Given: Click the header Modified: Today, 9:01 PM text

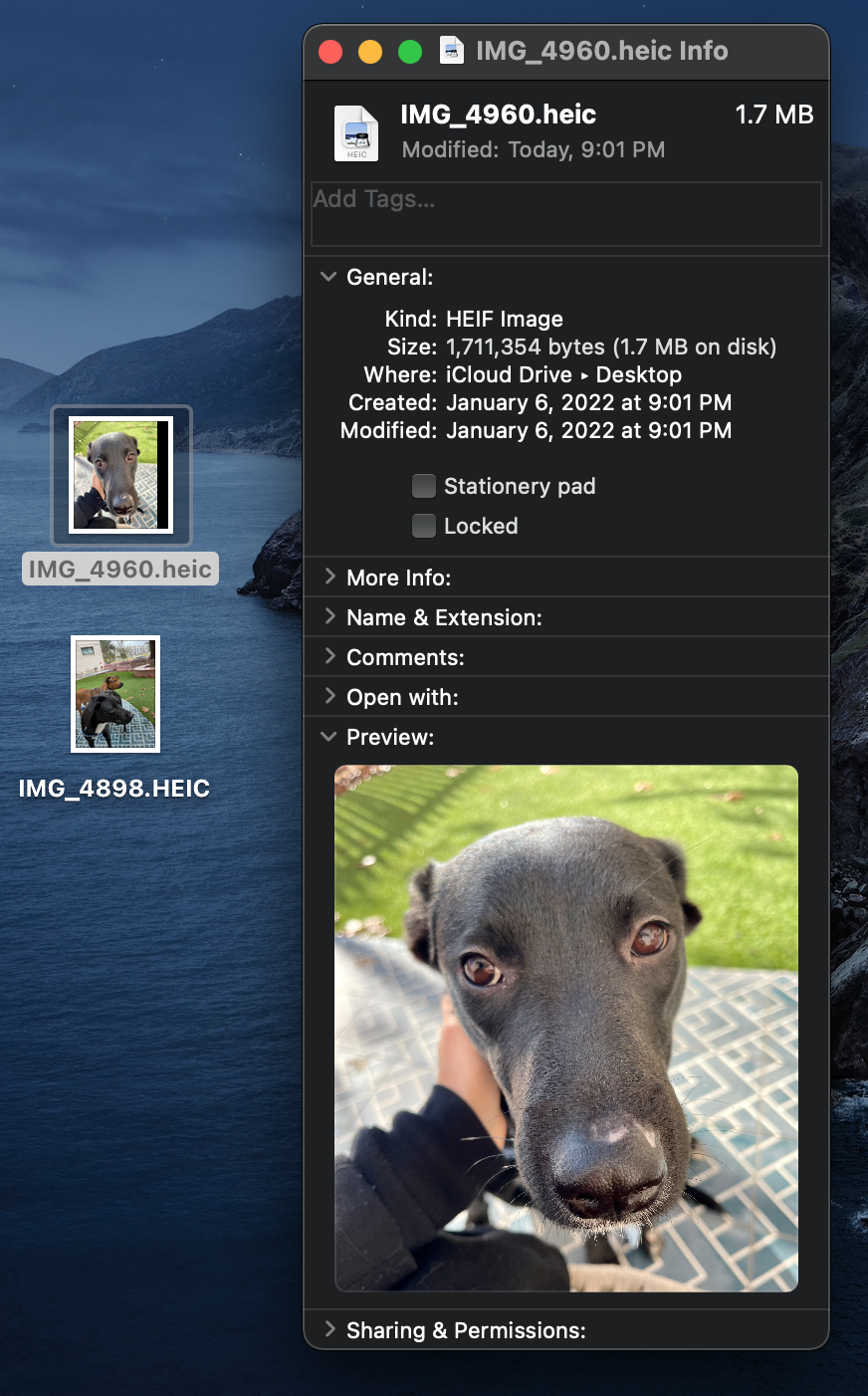Looking at the screenshot, I should pyautogui.click(x=534, y=149).
